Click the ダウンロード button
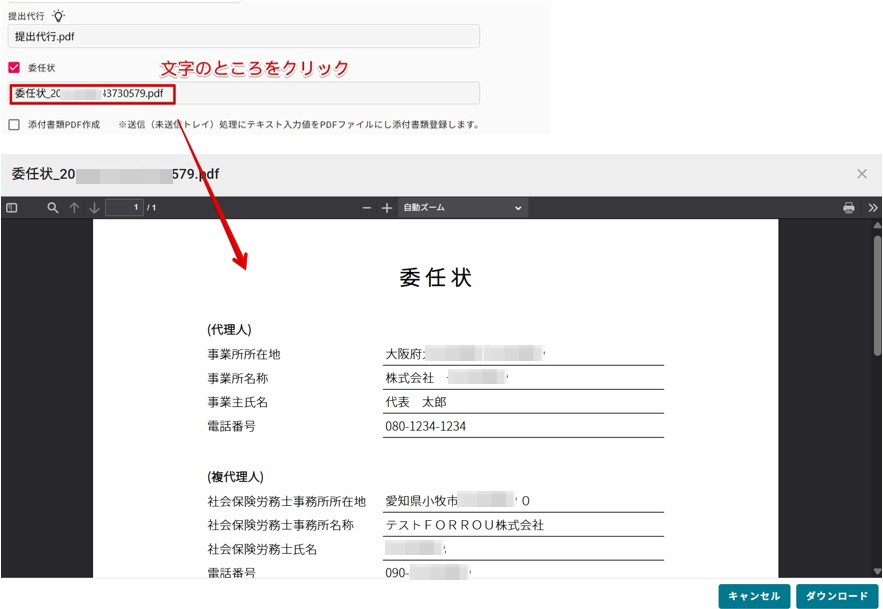This screenshot has height=609, width=883. coord(837,596)
